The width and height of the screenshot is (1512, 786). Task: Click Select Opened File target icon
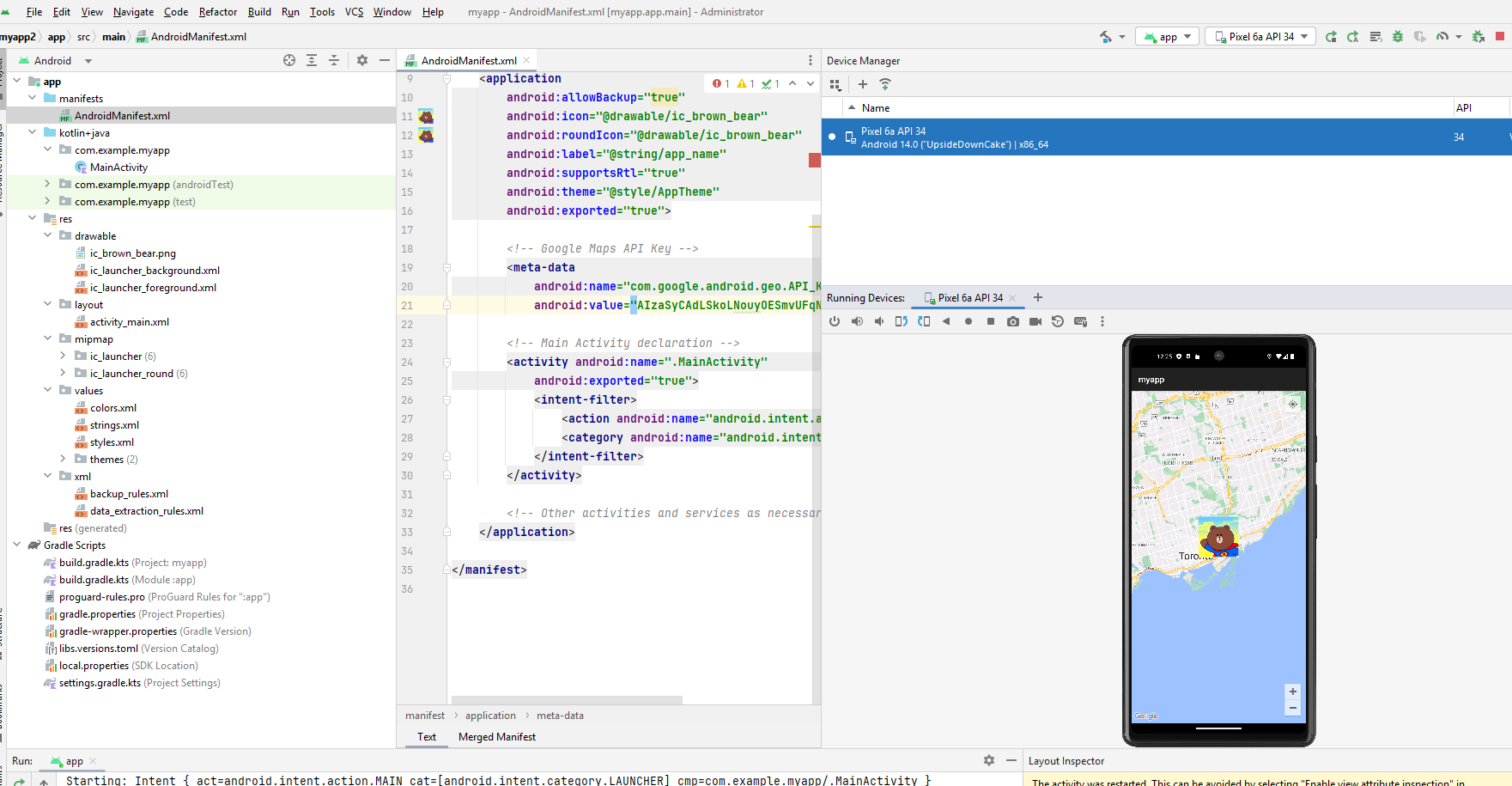[289, 61]
